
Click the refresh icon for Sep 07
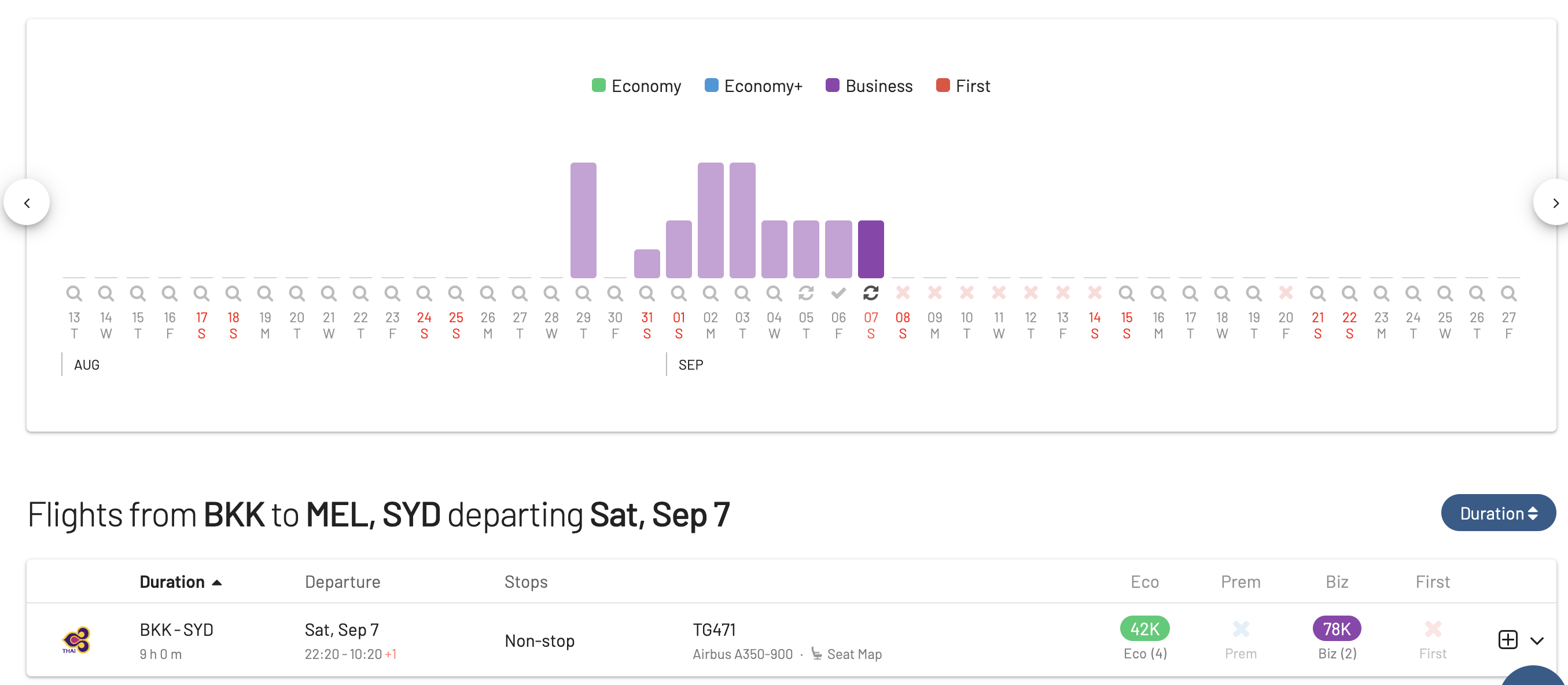pyautogui.click(x=870, y=293)
